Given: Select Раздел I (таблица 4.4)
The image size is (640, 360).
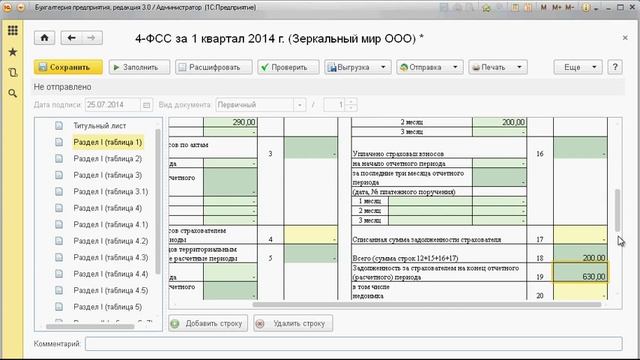Looking at the screenshot, I should tap(111, 274).
